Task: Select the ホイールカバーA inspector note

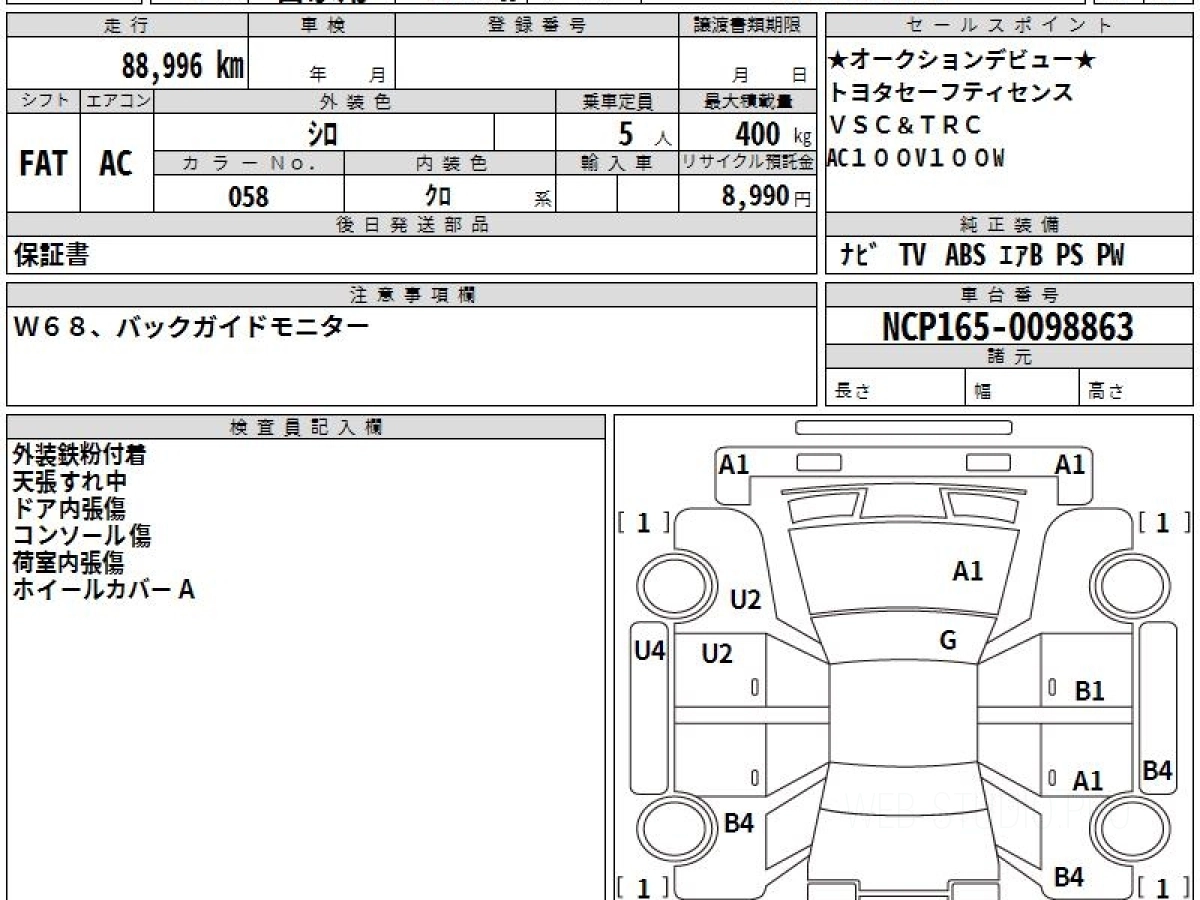Action: tap(103, 590)
